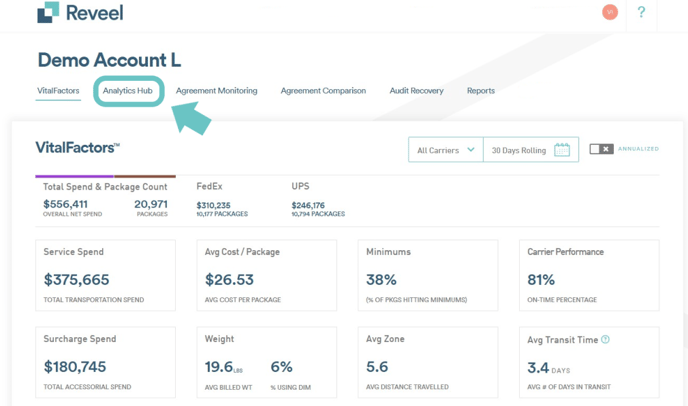
Task: Select the VitalFactors tab
Action: click(x=58, y=91)
